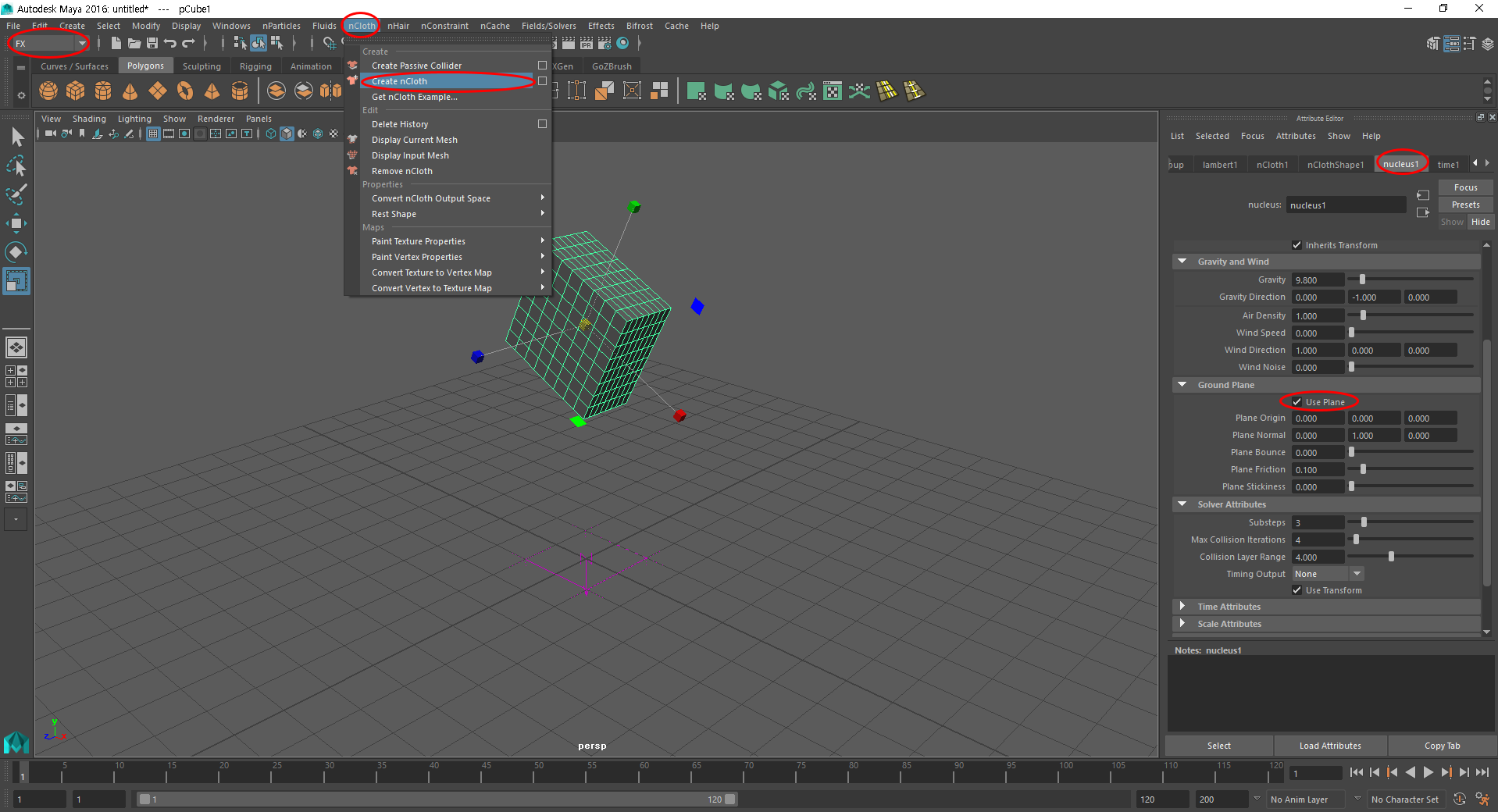This screenshot has width=1498, height=812.
Task: Switch to four-view panel layout
Action: point(16,376)
